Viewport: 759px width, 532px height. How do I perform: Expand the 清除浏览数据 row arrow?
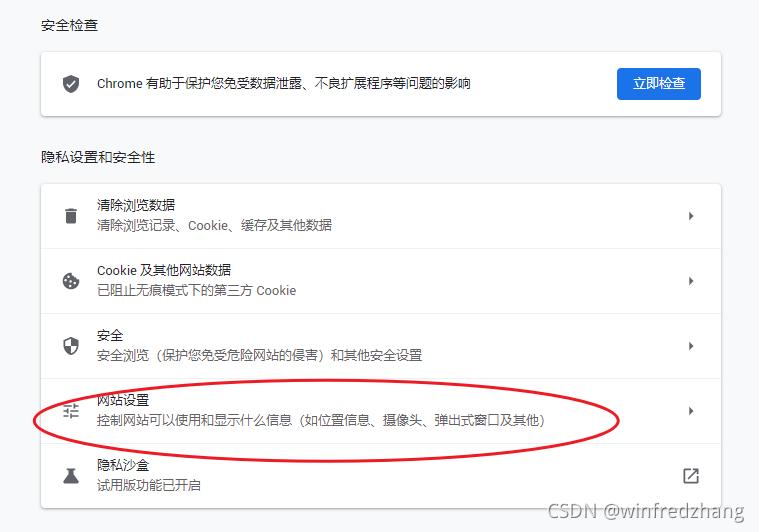tap(691, 216)
